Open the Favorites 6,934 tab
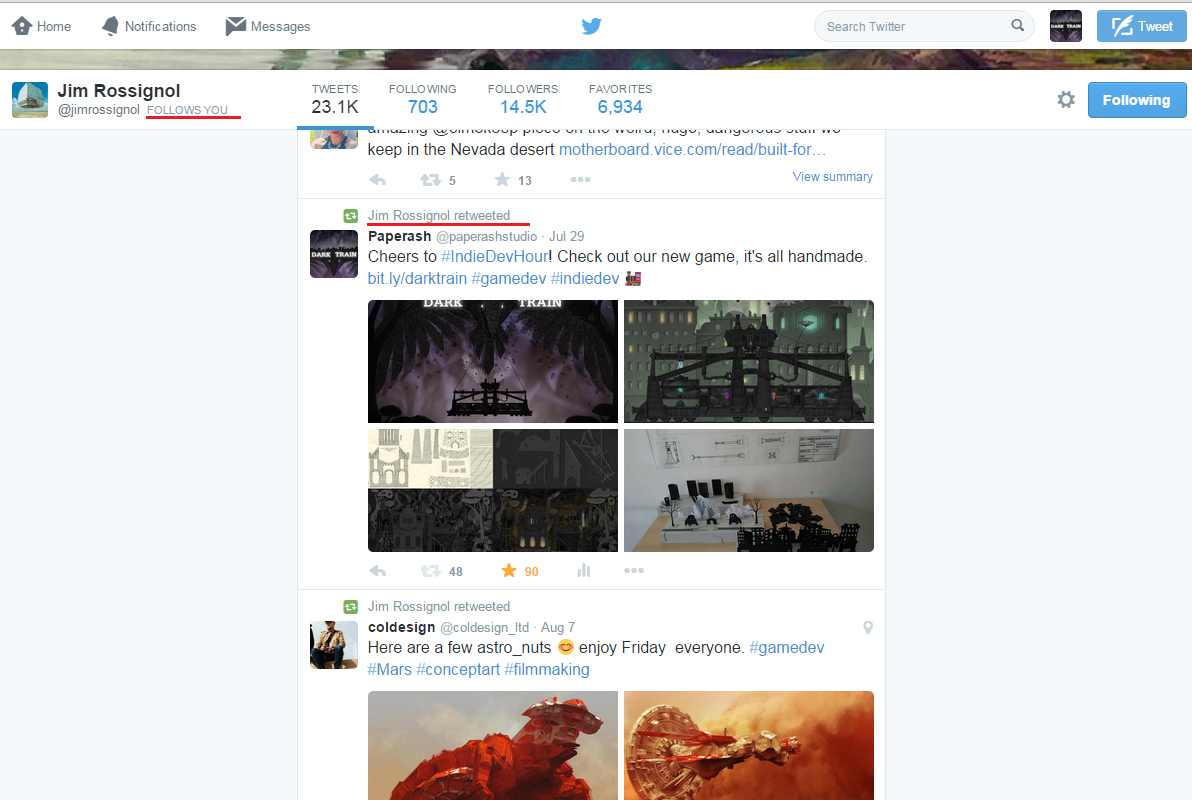Image resolution: width=1192 pixels, height=800 pixels. 620,100
